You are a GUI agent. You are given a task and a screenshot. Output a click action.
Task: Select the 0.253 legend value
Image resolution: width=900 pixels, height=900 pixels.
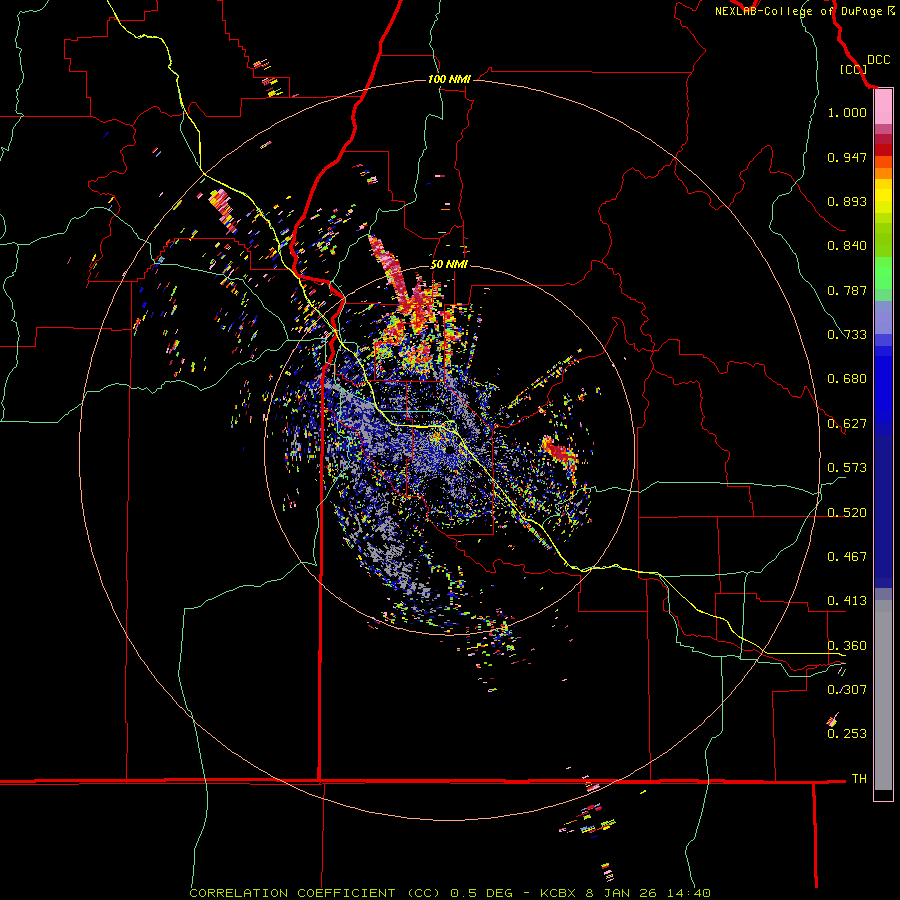click(x=847, y=734)
